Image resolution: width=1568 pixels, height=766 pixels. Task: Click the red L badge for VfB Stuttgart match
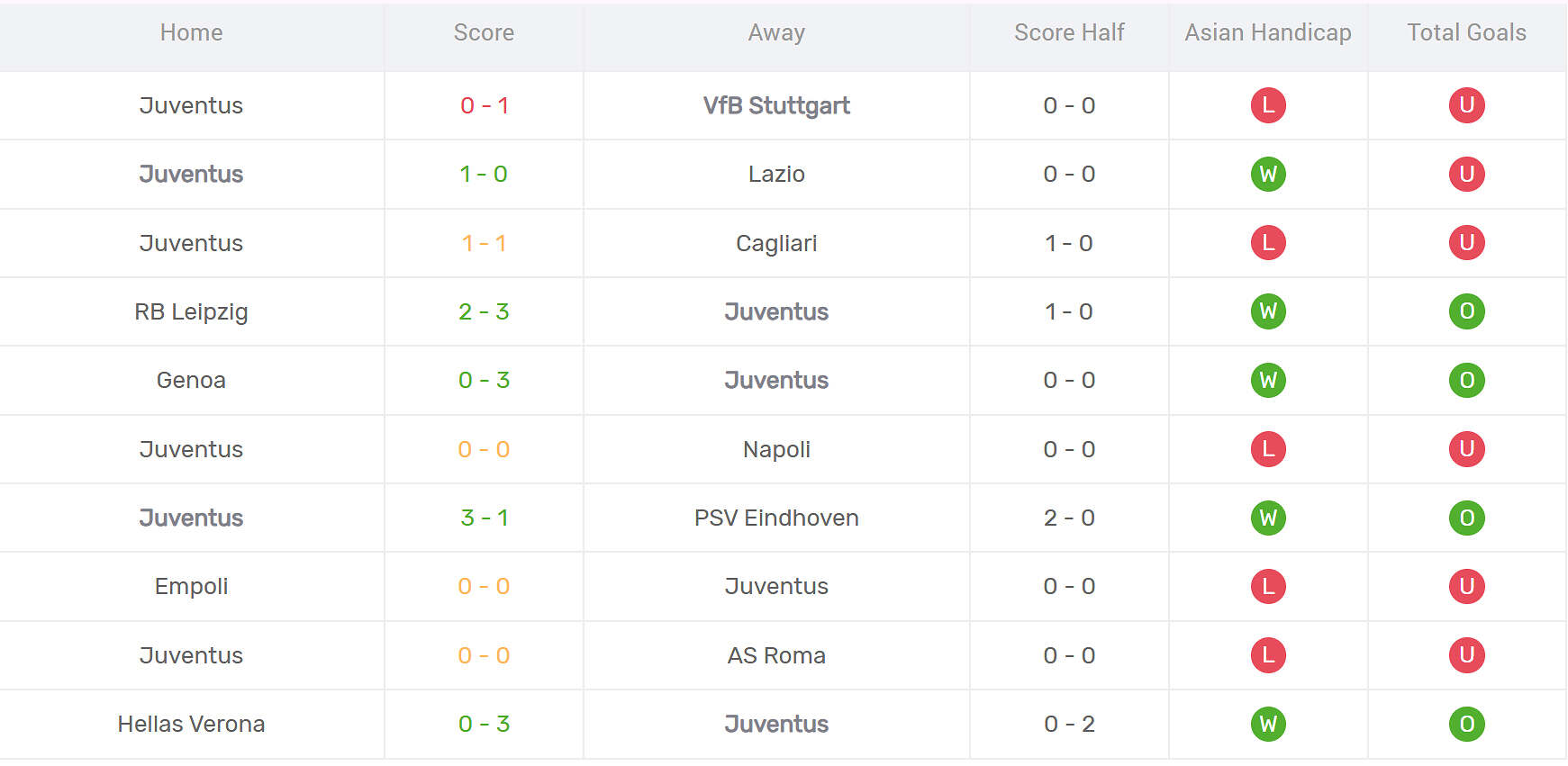tap(1268, 105)
